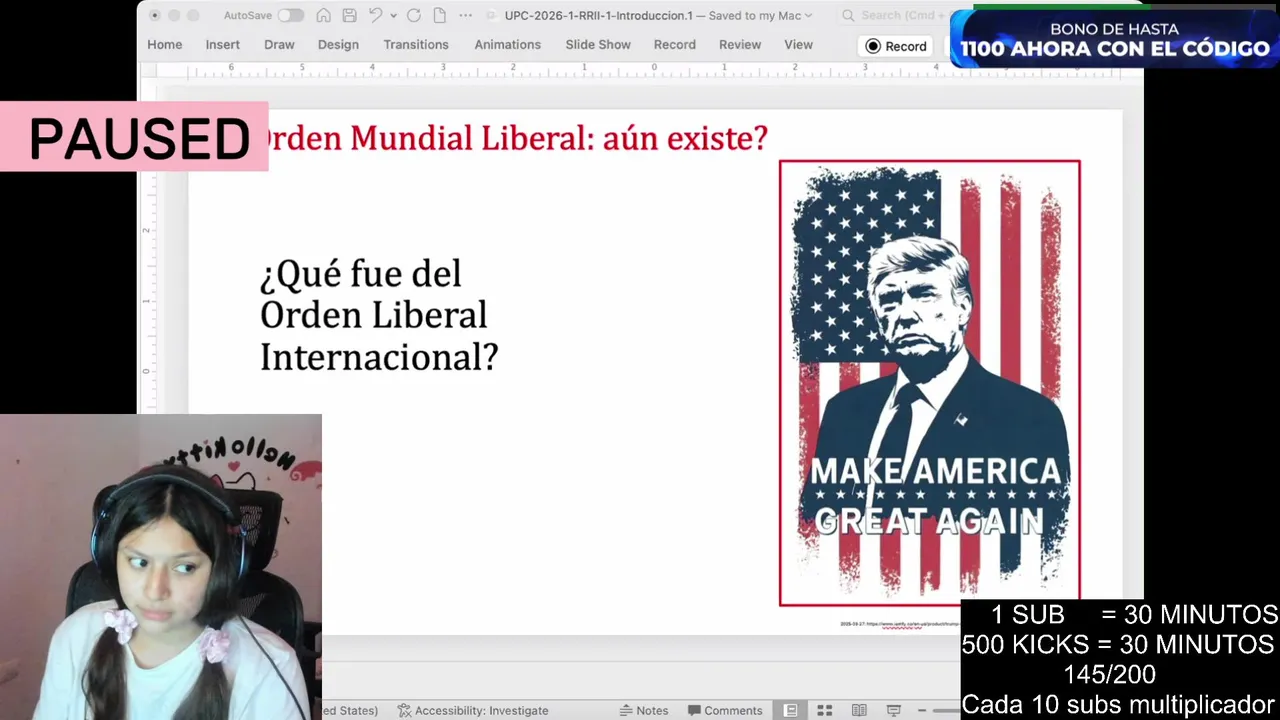Select the Record ribbon tab
The image size is (1280, 720).
[x=675, y=45]
